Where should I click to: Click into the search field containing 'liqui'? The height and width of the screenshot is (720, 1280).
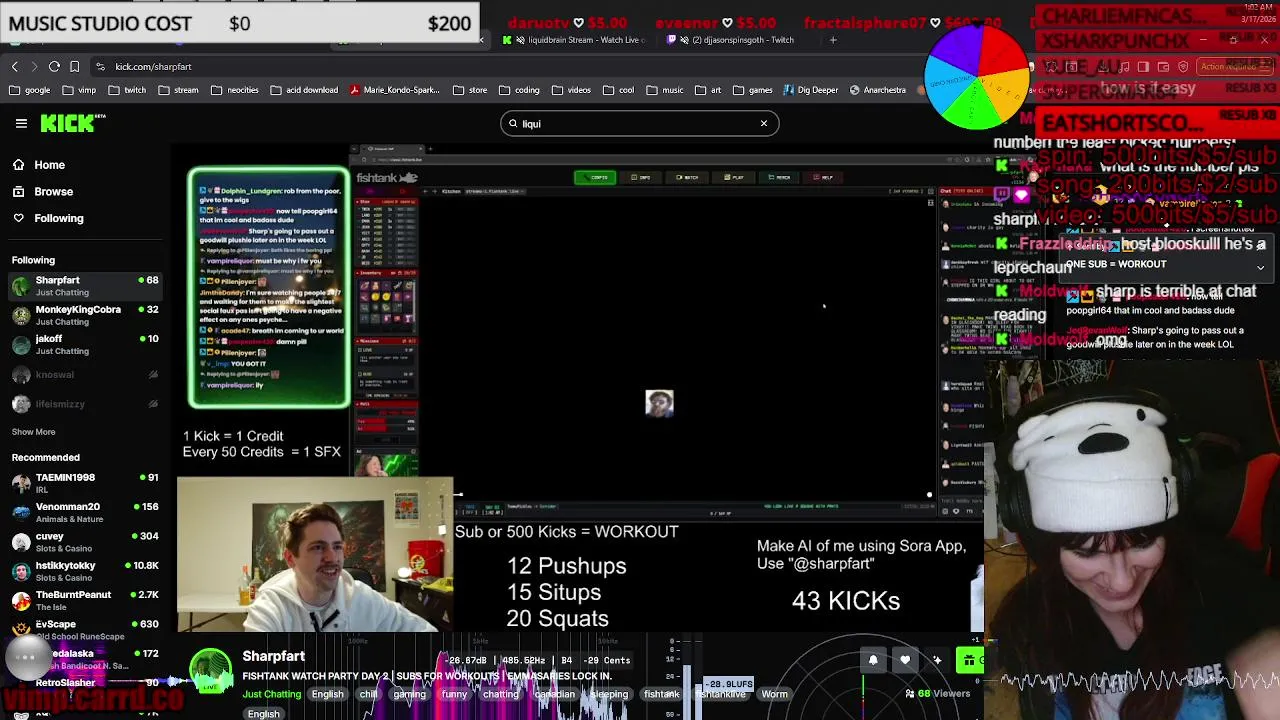click(x=639, y=123)
